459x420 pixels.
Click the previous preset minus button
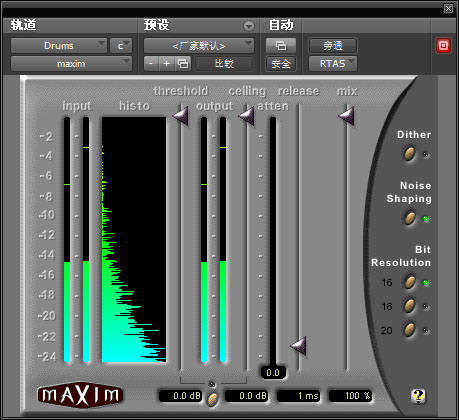pyautogui.click(x=151, y=63)
